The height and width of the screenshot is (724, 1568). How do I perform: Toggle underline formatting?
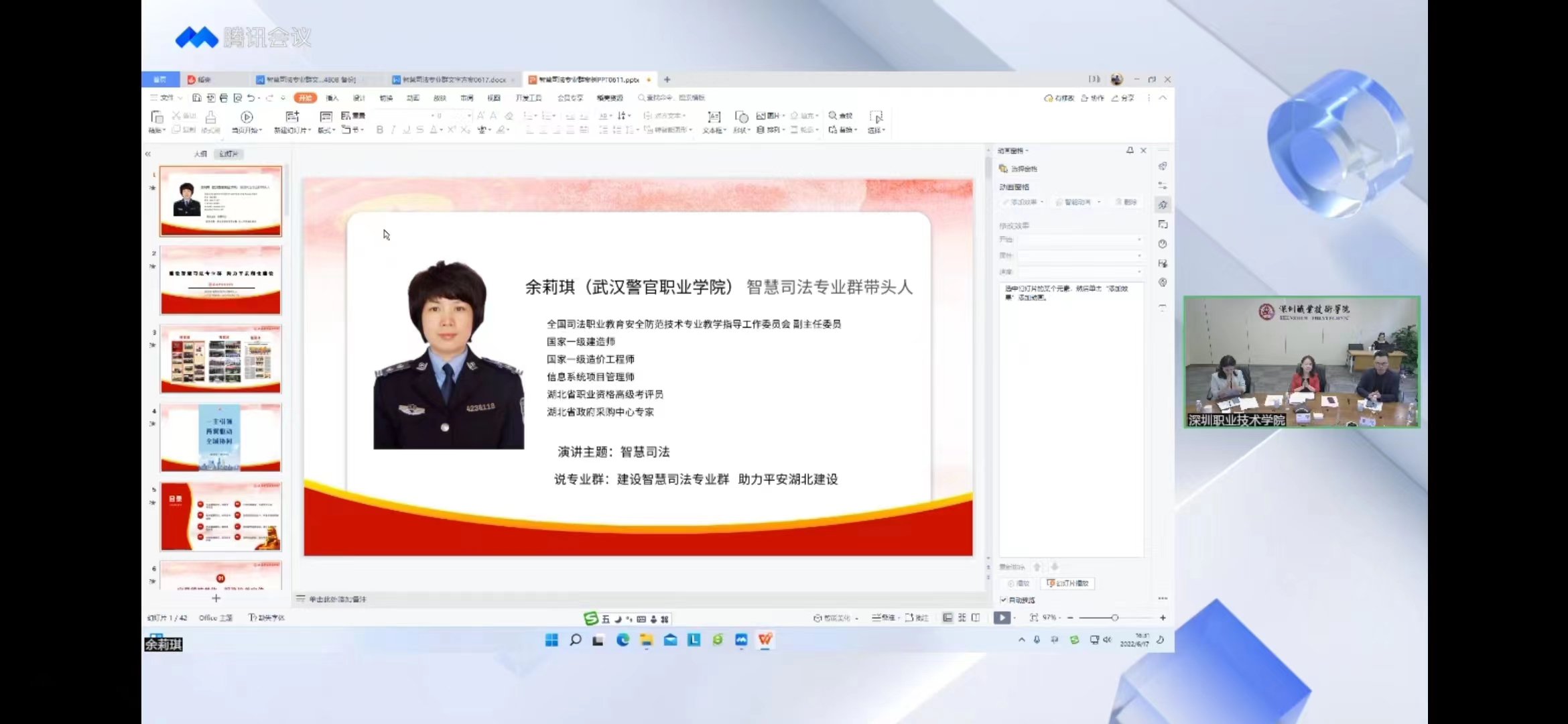coord(406,130)
